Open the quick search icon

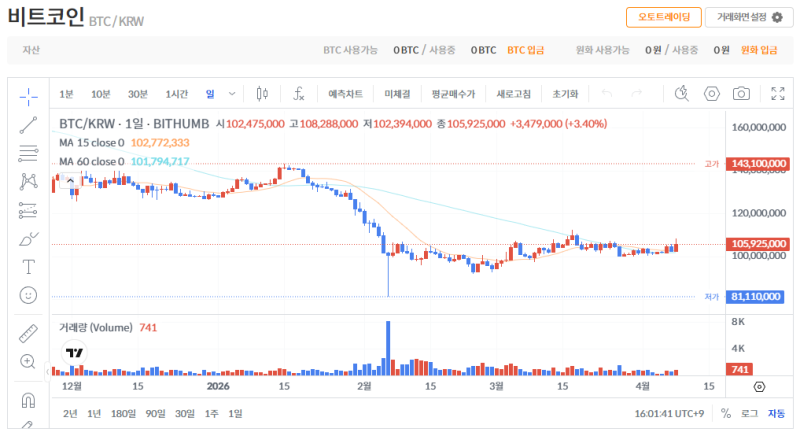(682, 93)
